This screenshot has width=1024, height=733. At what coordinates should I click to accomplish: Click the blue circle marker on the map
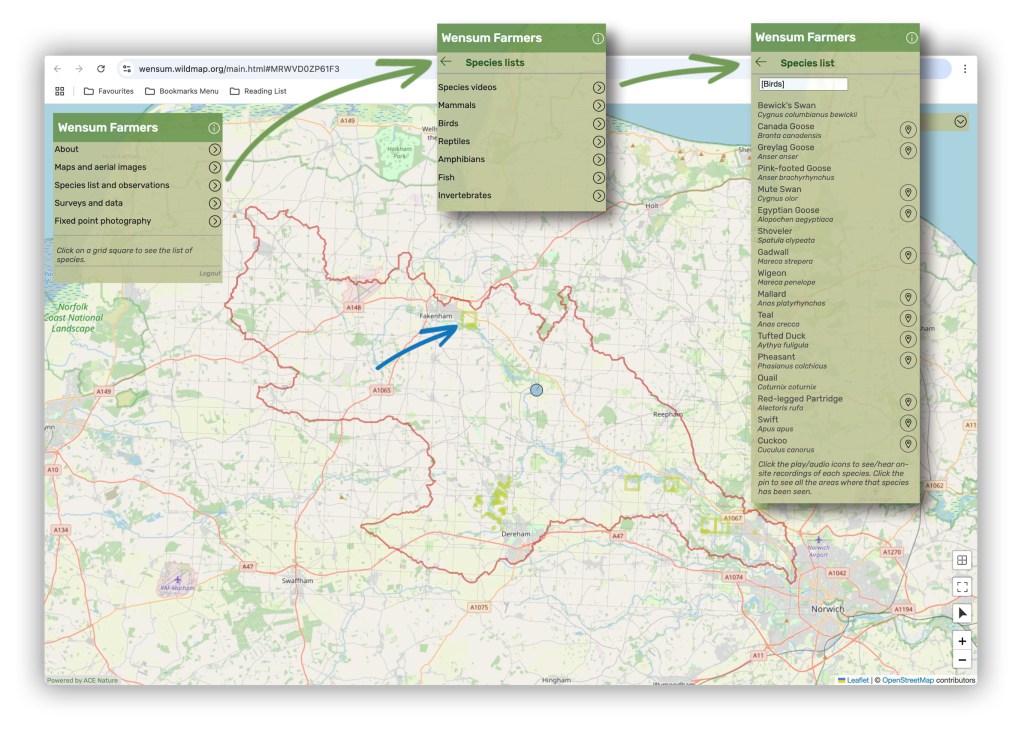(537, 390)
